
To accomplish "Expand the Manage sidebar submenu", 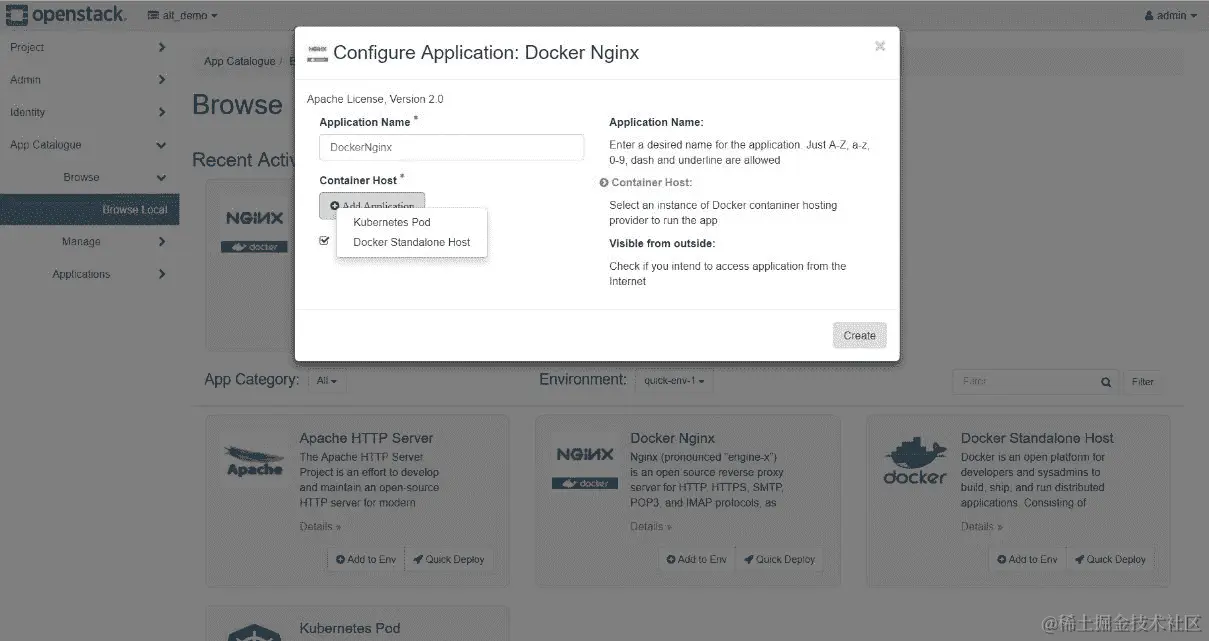I will 90,241.
